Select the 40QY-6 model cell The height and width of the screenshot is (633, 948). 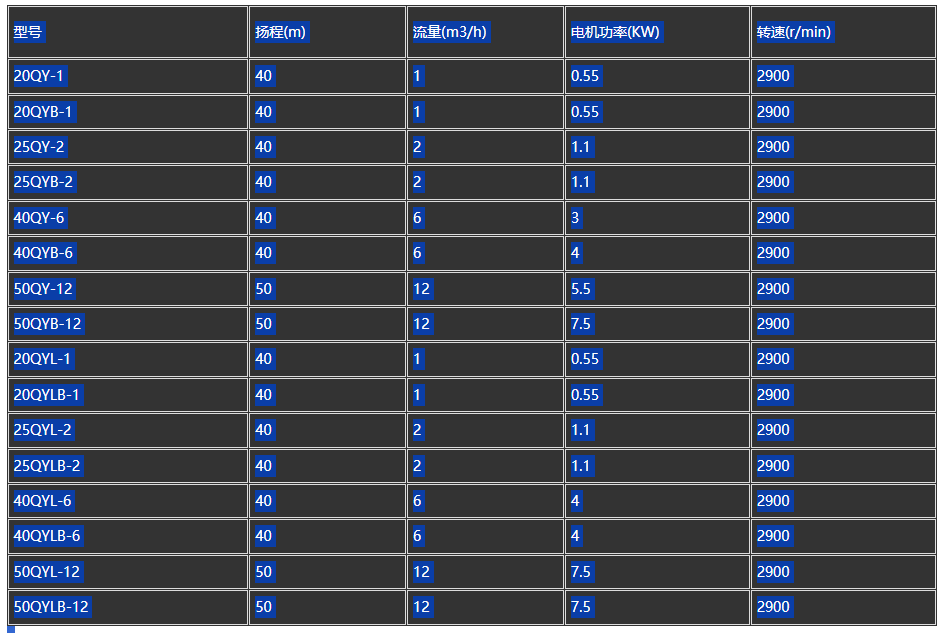click(128, 218)
